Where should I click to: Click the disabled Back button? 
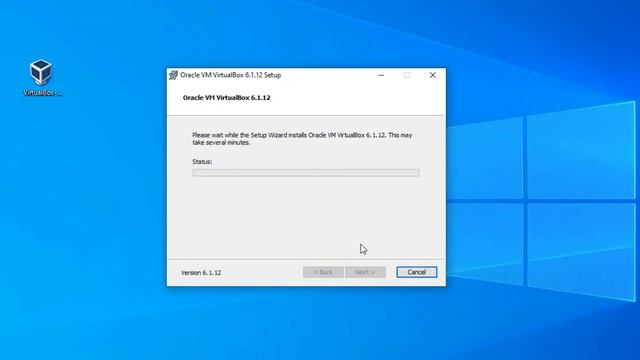(x=323, y=272)
